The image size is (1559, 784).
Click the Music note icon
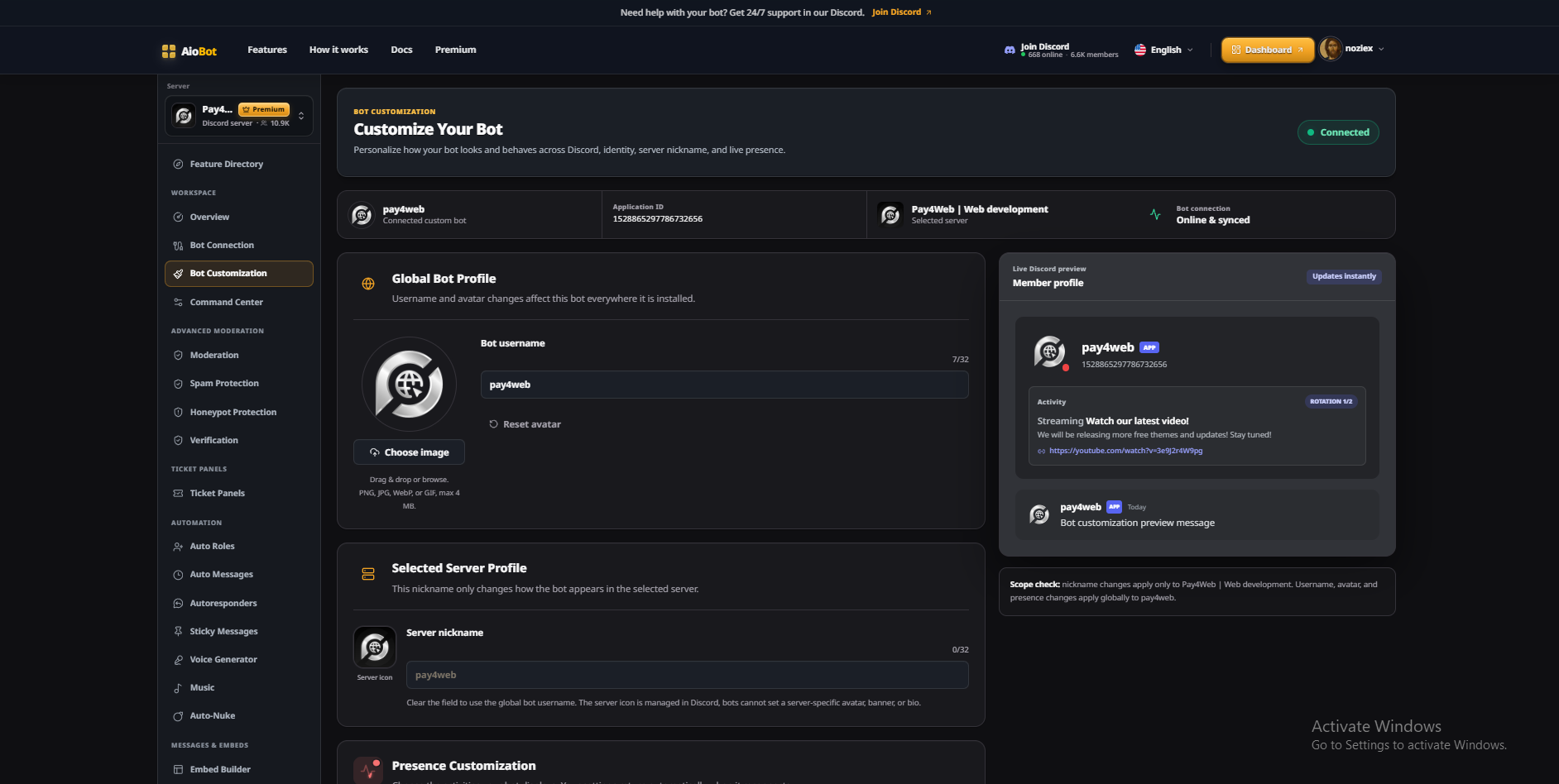[x=178, y=688]
